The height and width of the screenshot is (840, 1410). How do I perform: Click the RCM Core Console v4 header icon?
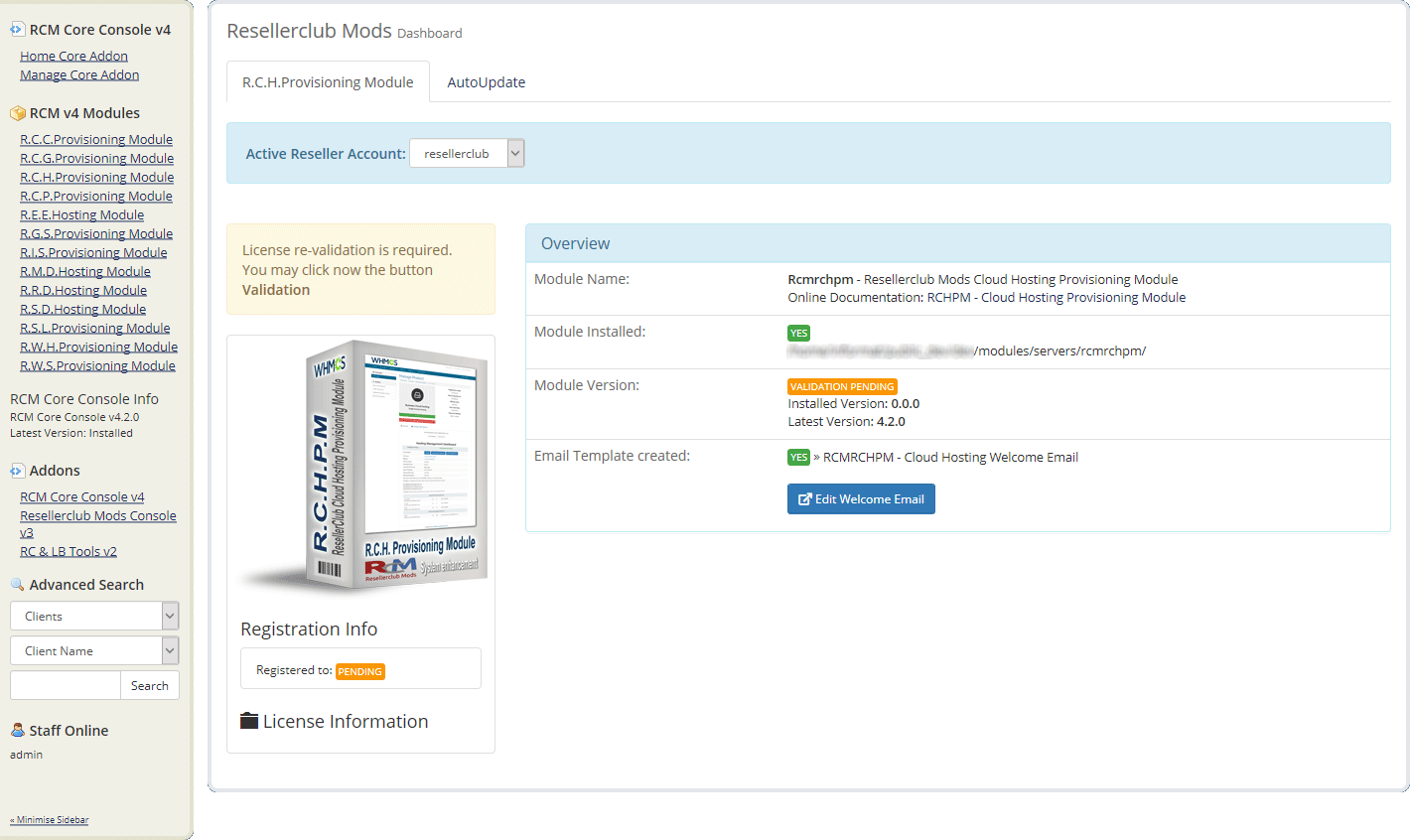(x=17, y=30)
